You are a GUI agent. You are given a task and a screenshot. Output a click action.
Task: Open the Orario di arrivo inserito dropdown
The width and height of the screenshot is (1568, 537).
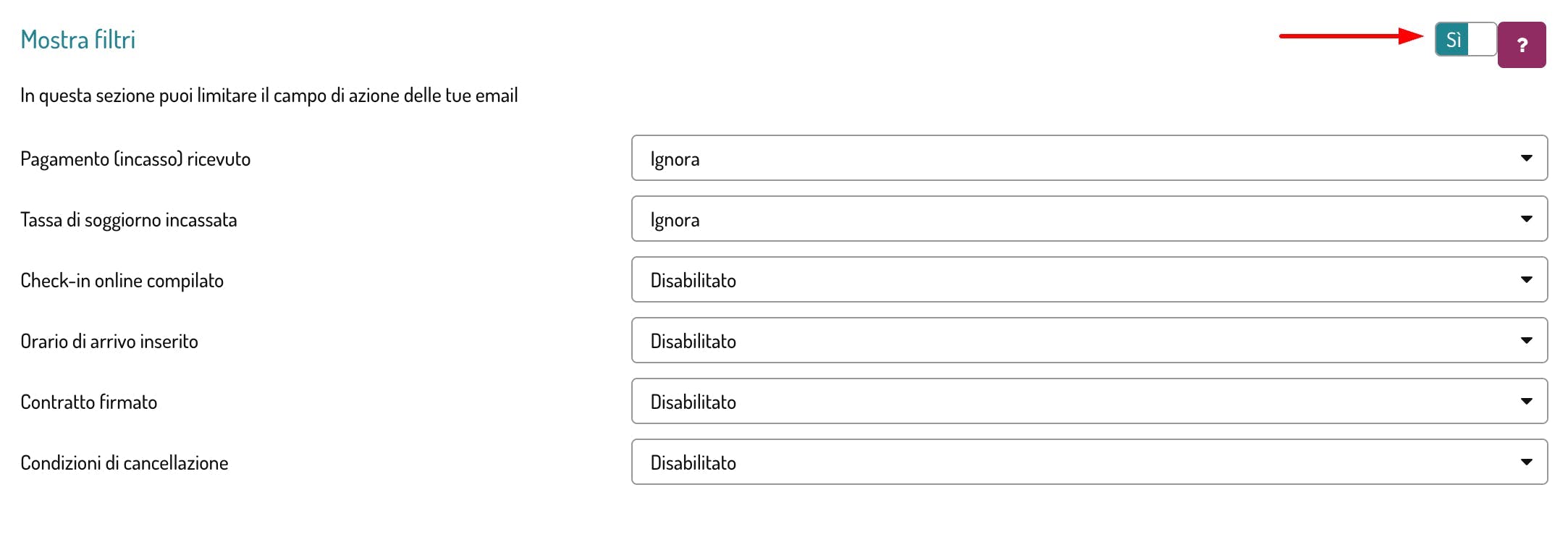coord(1089,340)
